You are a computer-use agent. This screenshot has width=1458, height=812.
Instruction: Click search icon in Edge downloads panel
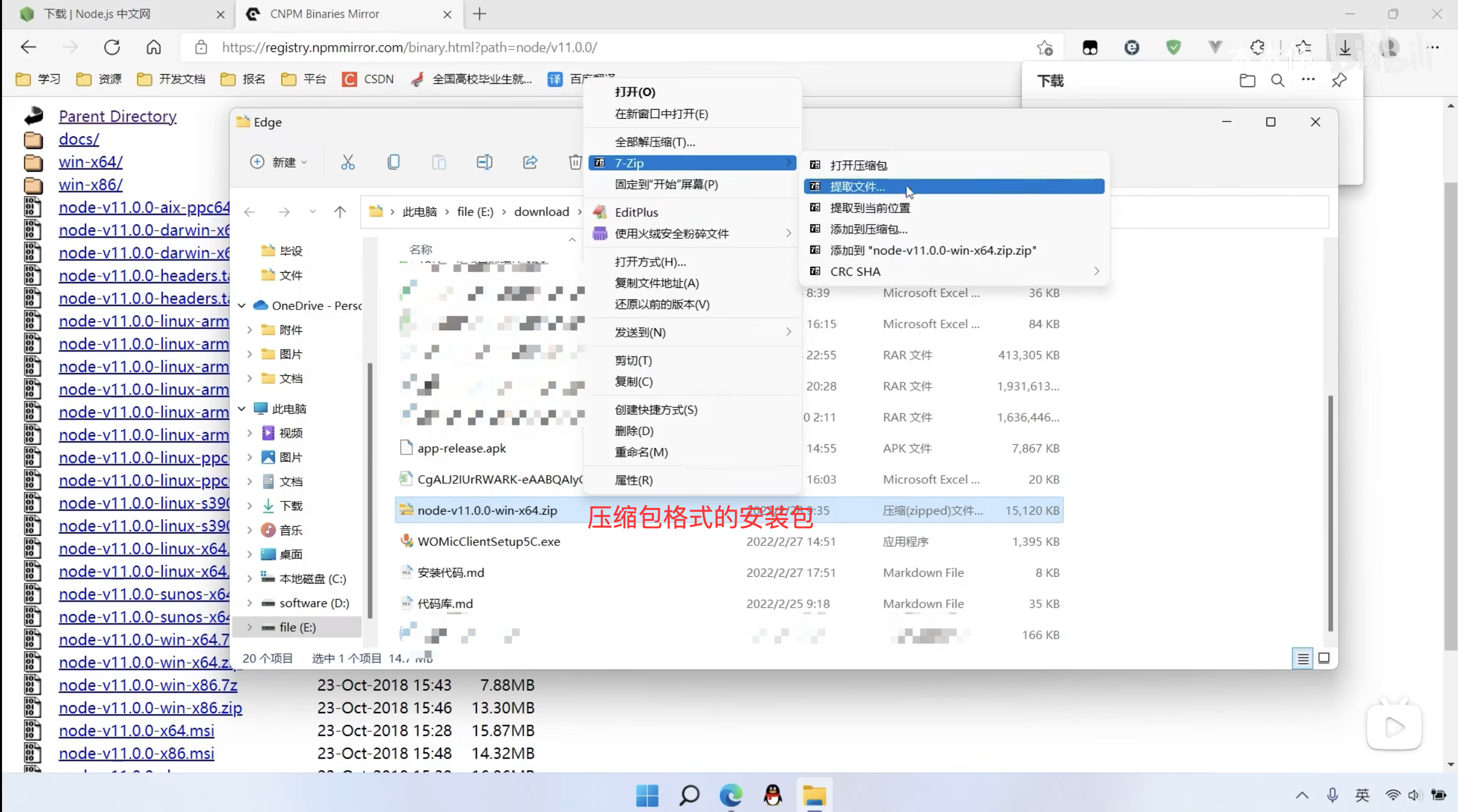tap(1278, 80)
